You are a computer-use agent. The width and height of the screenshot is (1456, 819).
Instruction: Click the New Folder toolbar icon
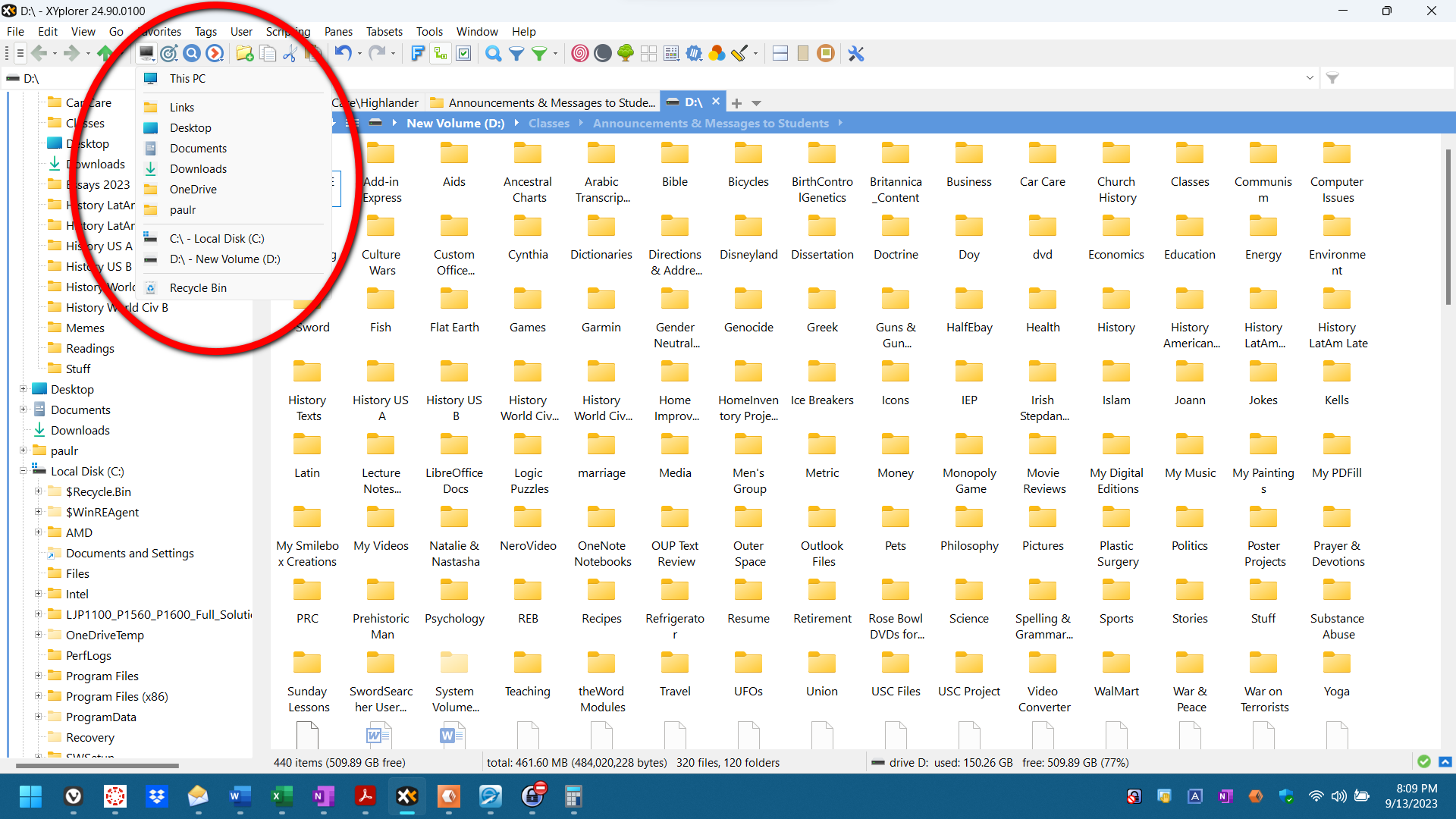(x=244, y=53)
